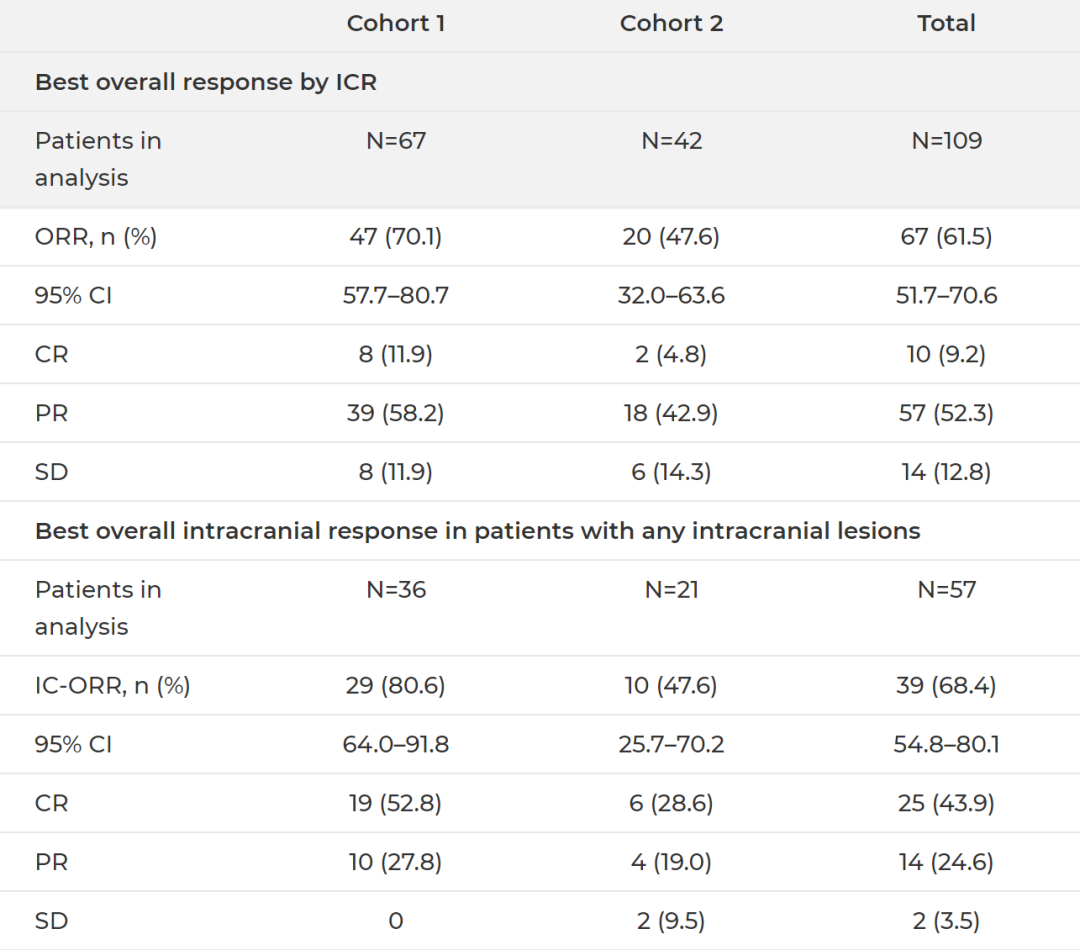Select the intracranial response section heading
Image resolution: width=1080 pixels, height=950 pixels.
[477, 531]
